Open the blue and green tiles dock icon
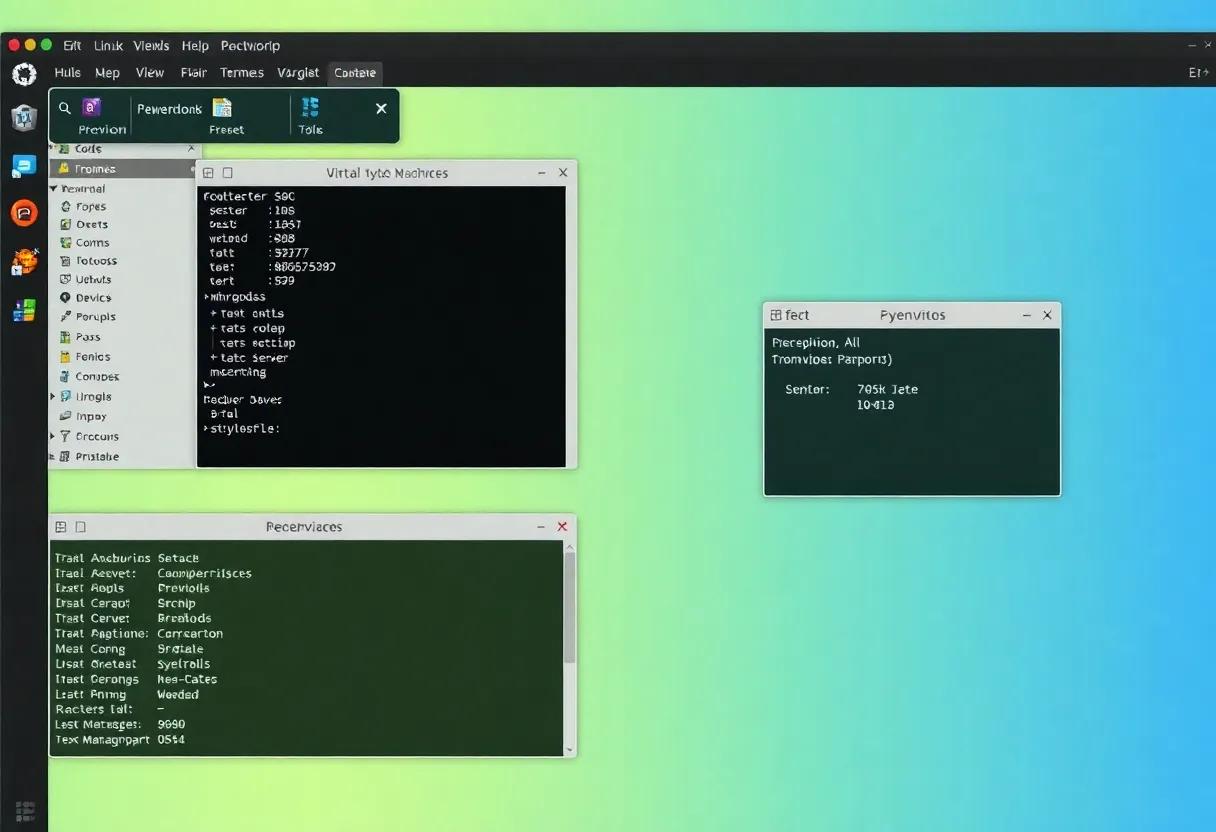The image size is (1216, 832). (x=24, y=311)
